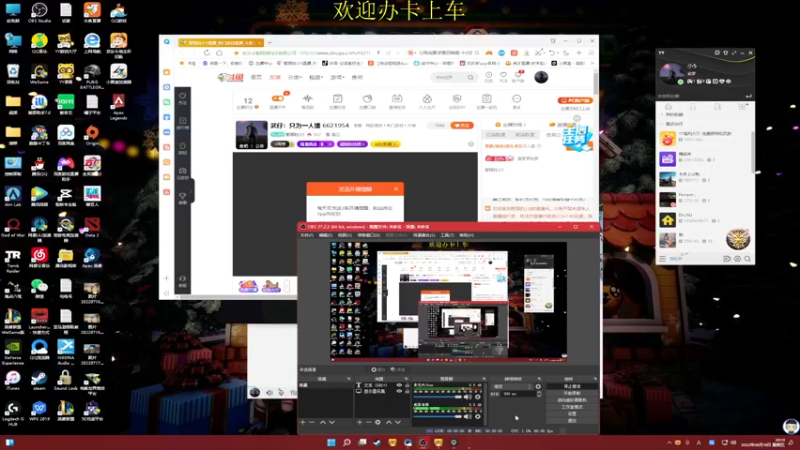The image size is (800, 450).
Task: Open microphone/Aux audio settings gear in mixer
Action: [x=478, y=396]
